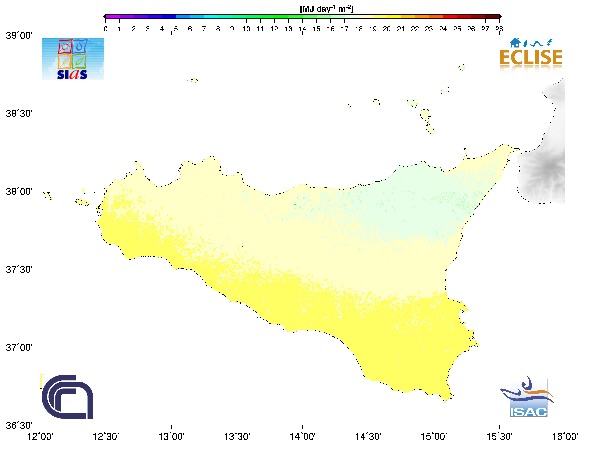Viewport: 600px width, 450px height.
Task: Click the 39°00' latitude label
Action: click(x=19, y=36)
